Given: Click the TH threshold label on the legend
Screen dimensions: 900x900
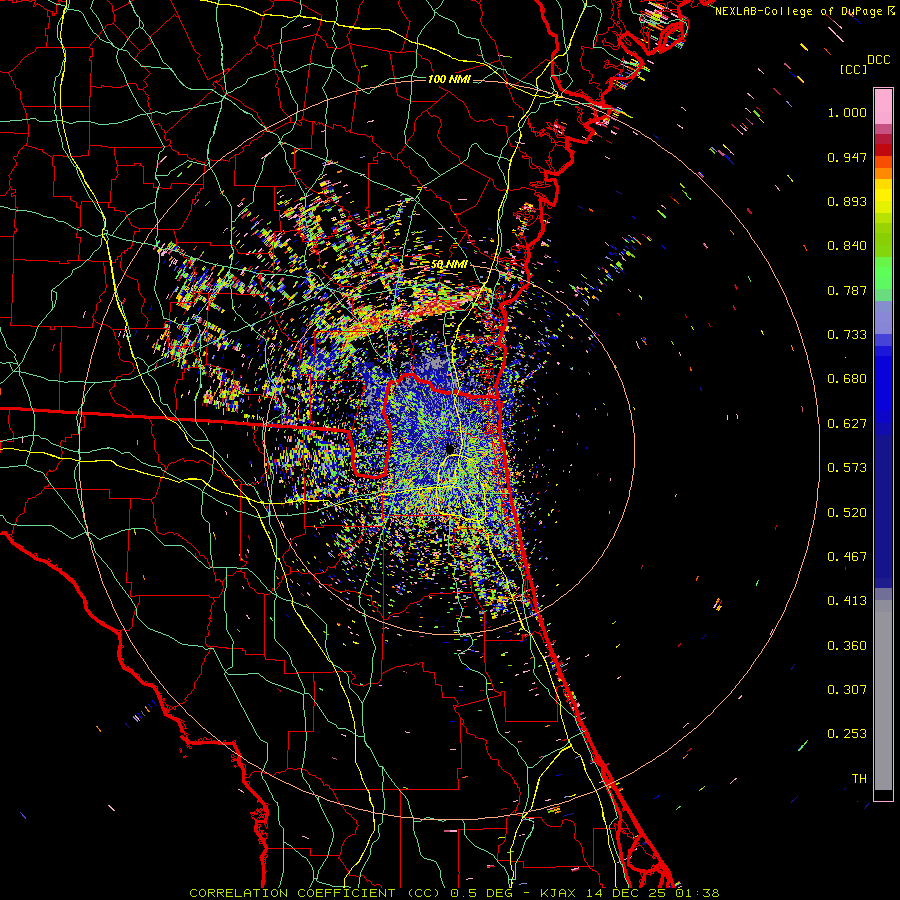Looking at the screenshot, I should point(859,779).
